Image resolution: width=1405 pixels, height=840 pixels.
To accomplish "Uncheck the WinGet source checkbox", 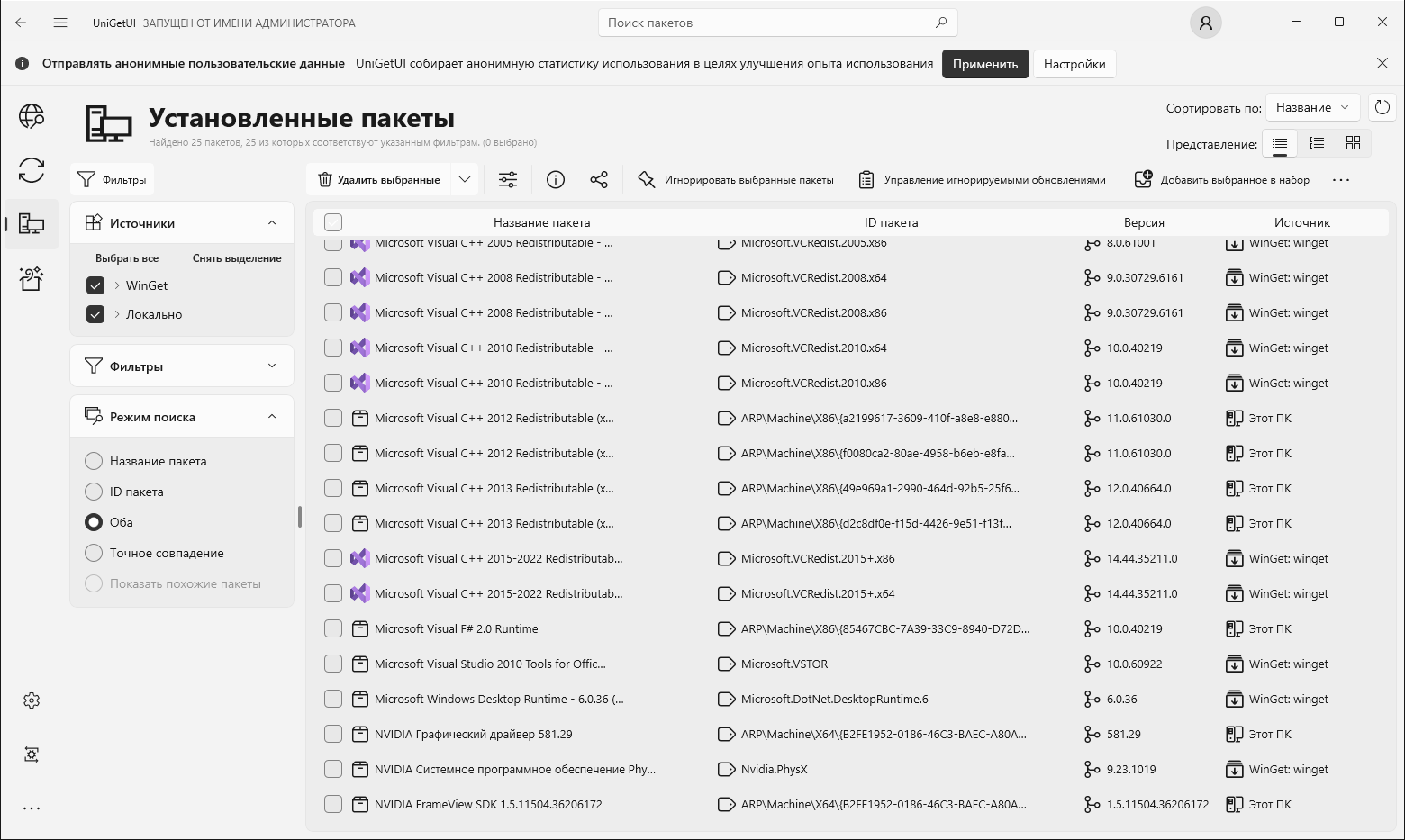I will [x=95, y=285].
